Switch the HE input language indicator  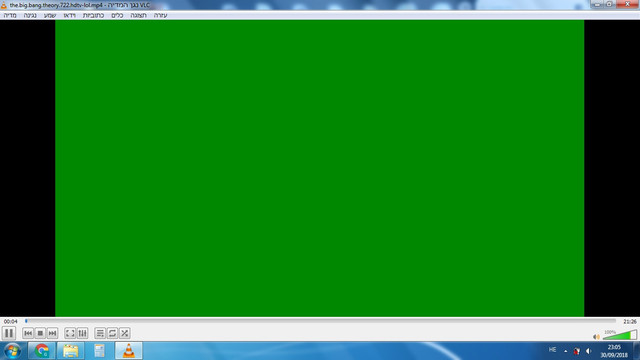tap(552, 350)
